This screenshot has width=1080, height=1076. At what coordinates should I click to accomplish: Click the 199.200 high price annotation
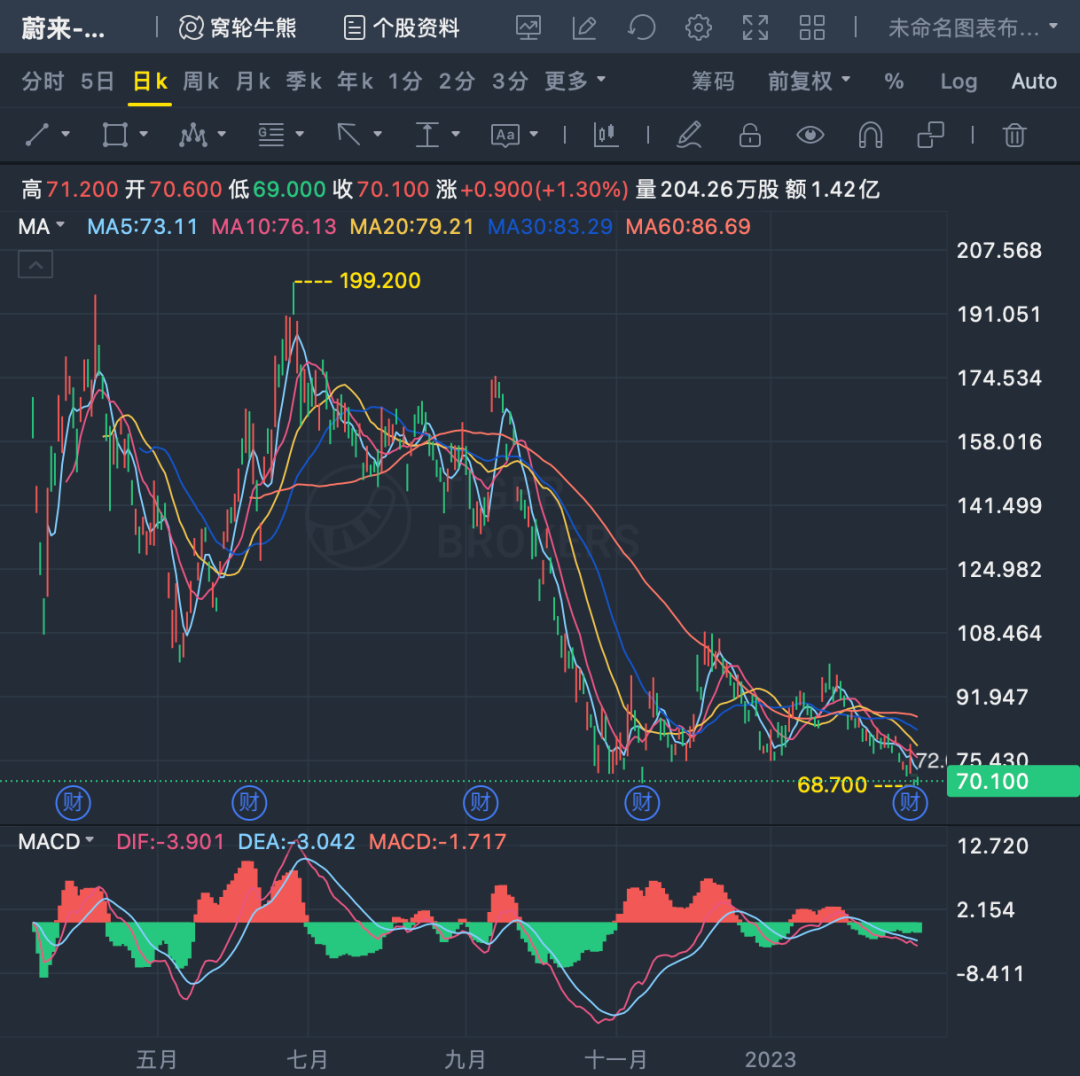[x=380, y=280]
